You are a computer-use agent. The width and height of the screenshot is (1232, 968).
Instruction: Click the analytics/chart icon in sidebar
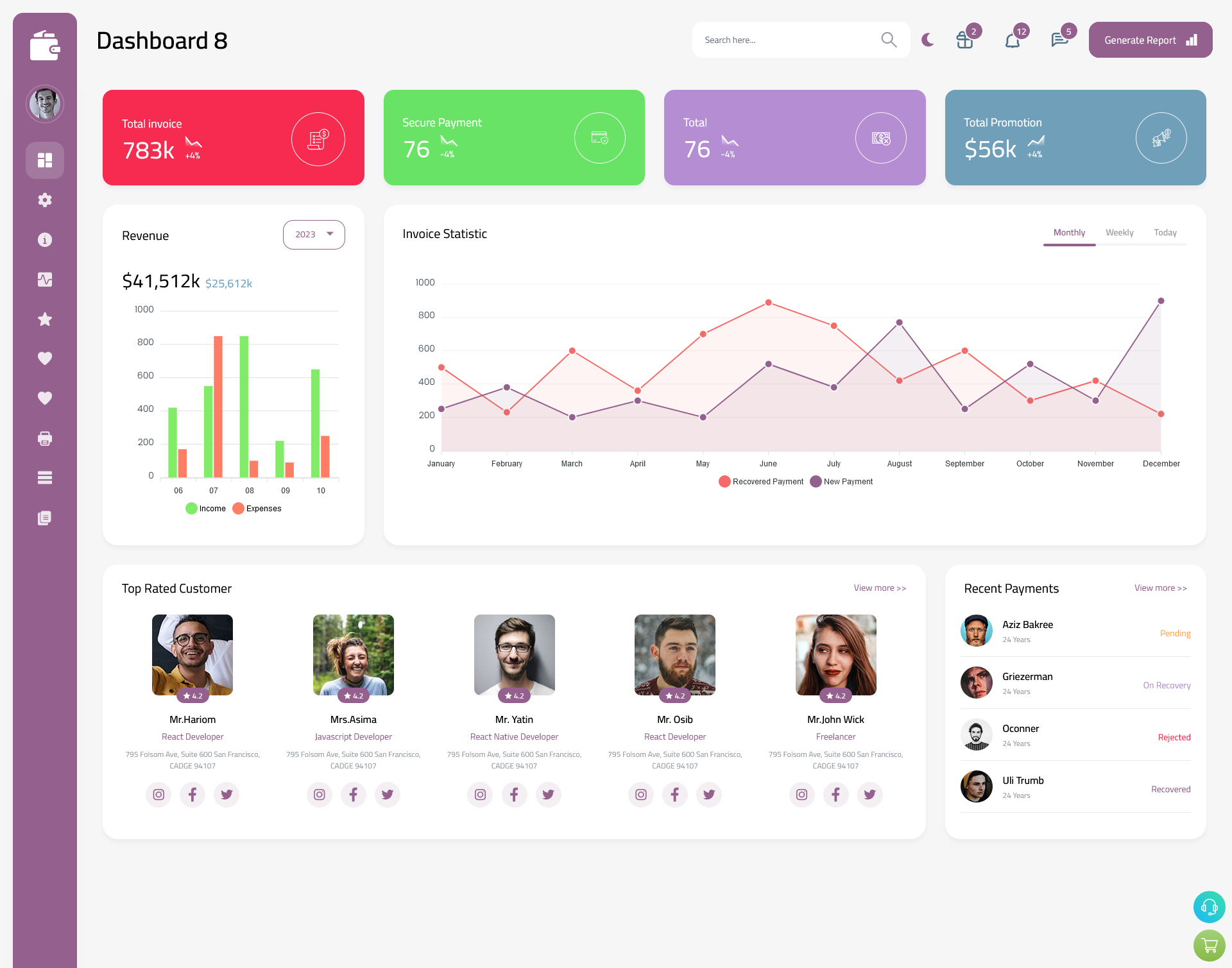coord(44,279)
